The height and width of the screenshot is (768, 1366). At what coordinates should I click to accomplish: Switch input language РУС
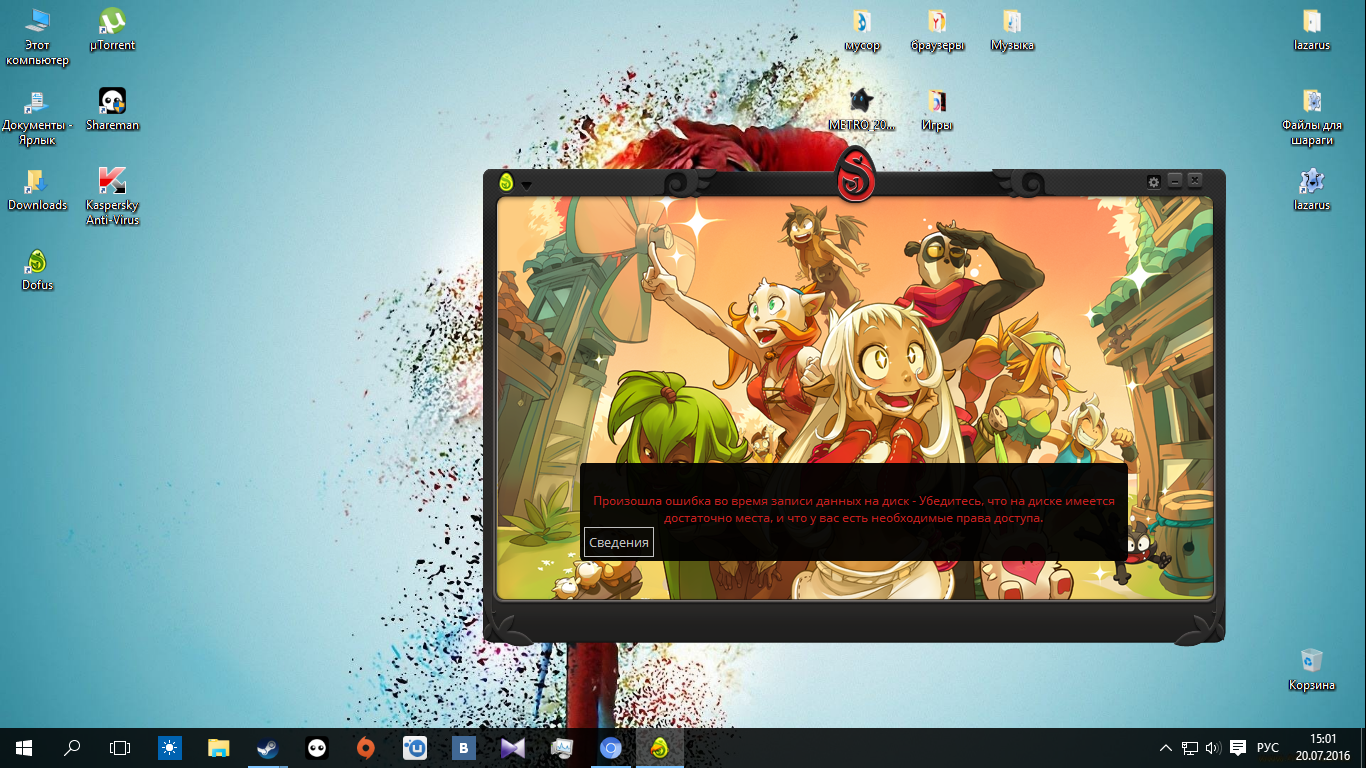click(x=1268, y=748)
